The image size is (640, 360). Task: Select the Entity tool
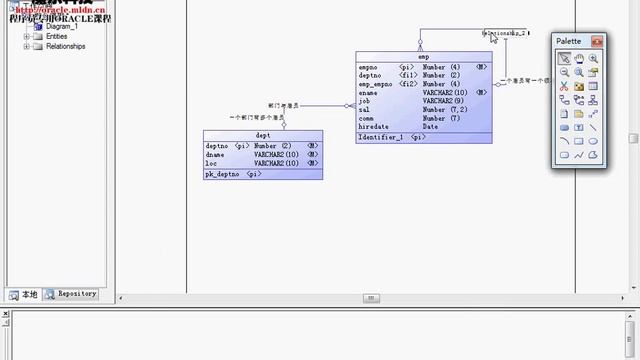tap(593, 87)
